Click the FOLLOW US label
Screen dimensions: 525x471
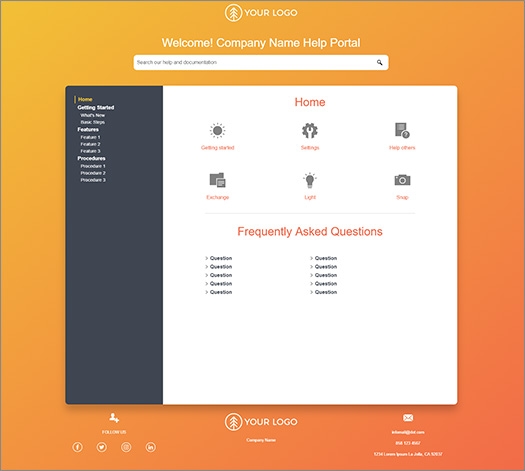(114, 432)
